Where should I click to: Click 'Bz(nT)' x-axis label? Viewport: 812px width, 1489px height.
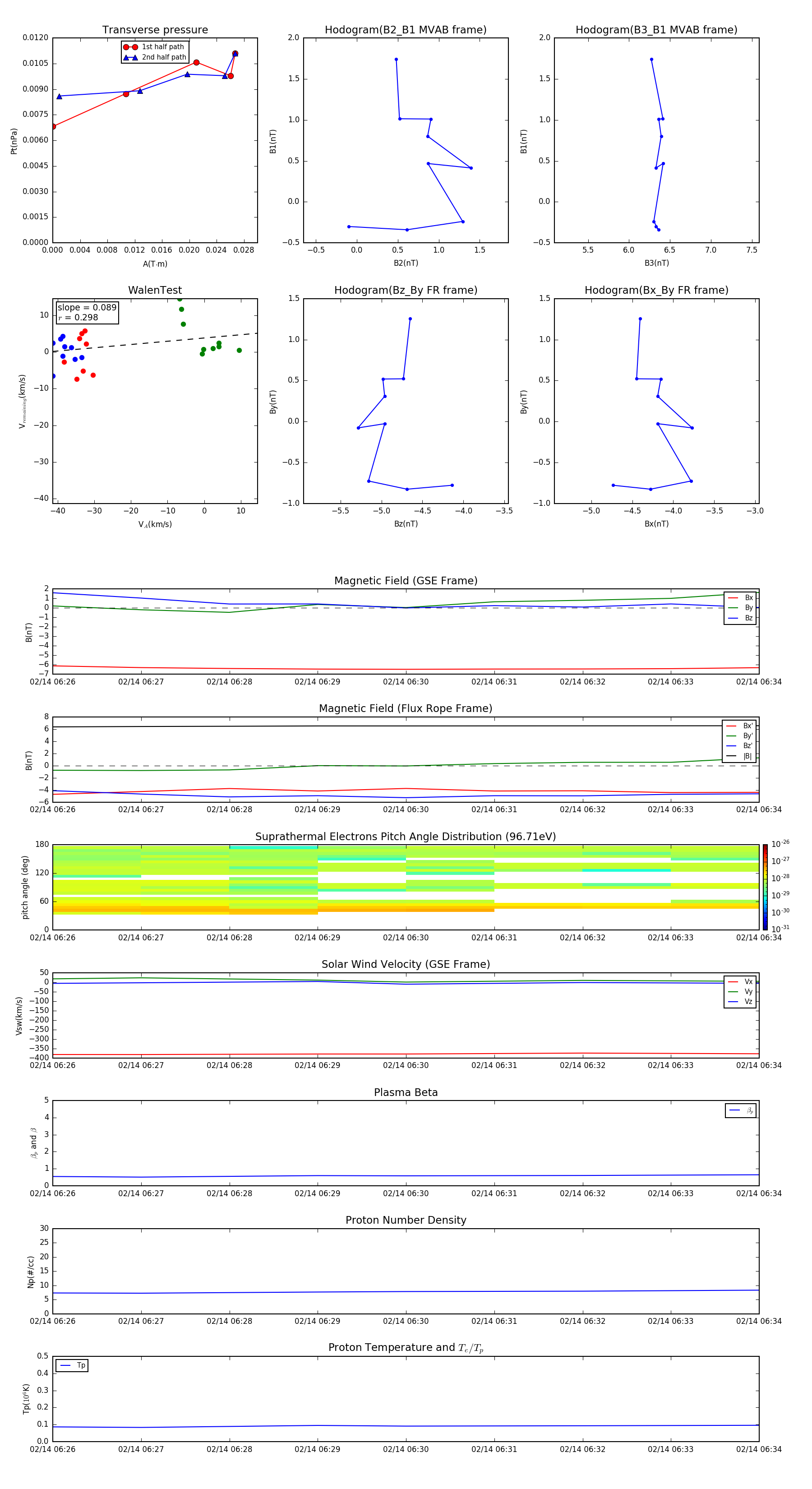click(406, 524)
